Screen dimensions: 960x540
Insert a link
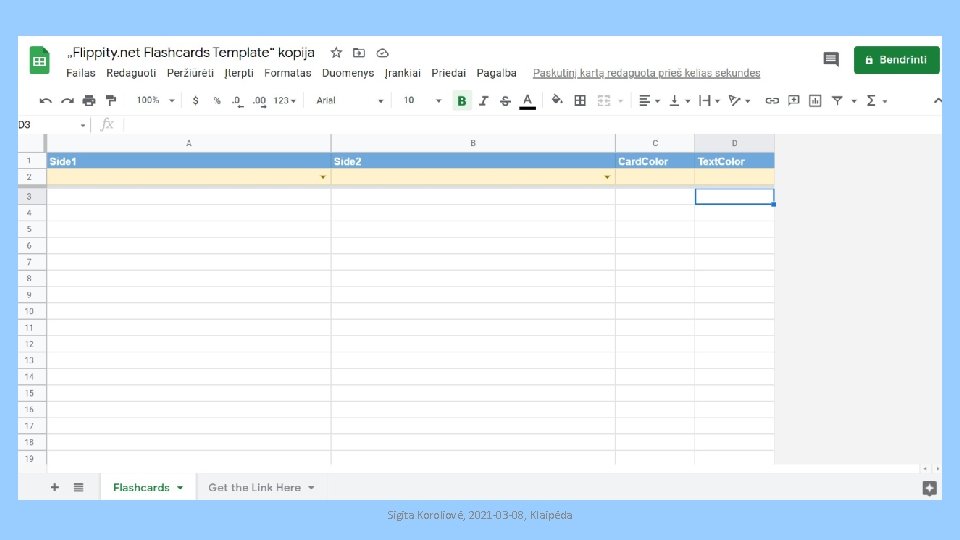[771, 100]
